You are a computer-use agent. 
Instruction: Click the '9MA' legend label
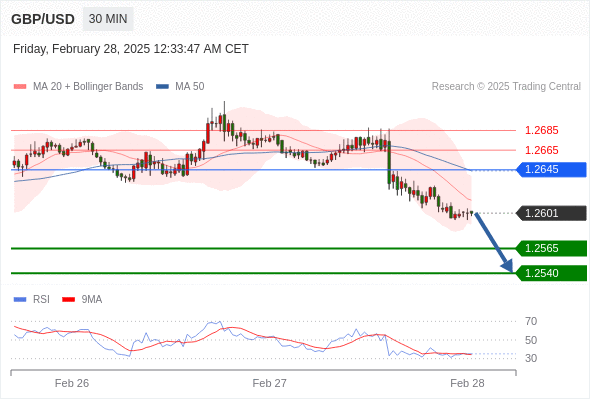tap(92, 300)
